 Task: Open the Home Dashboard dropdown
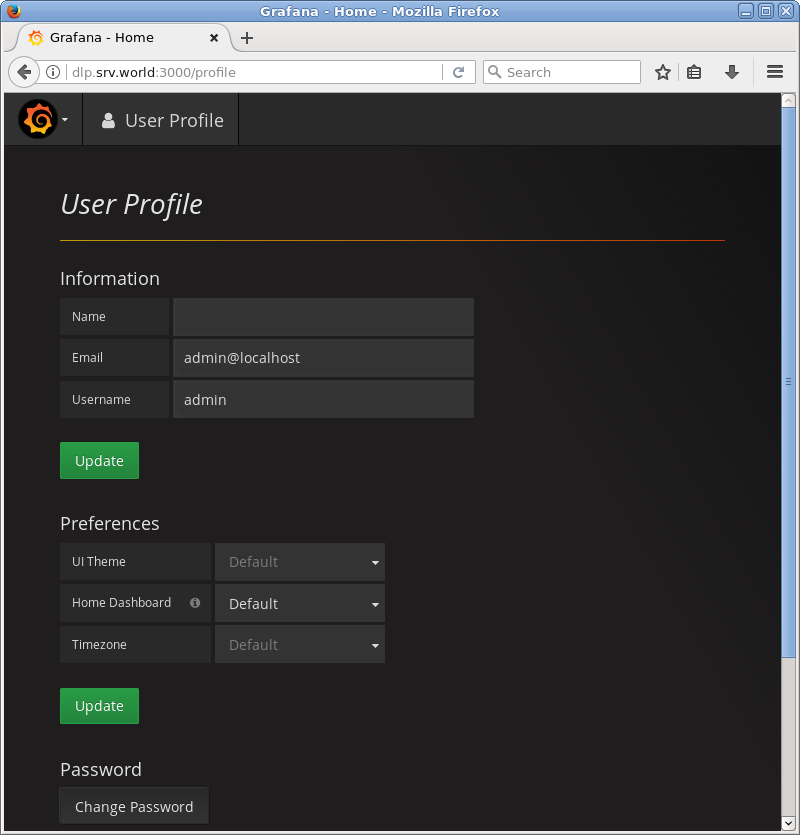click(300, 603)
